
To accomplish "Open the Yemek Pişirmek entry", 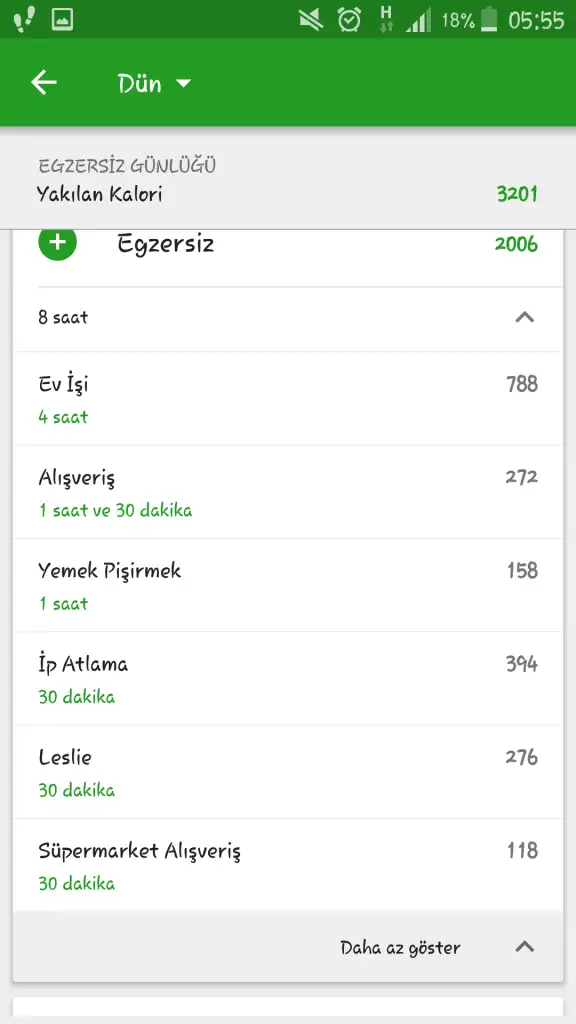I will coord(288,586).
